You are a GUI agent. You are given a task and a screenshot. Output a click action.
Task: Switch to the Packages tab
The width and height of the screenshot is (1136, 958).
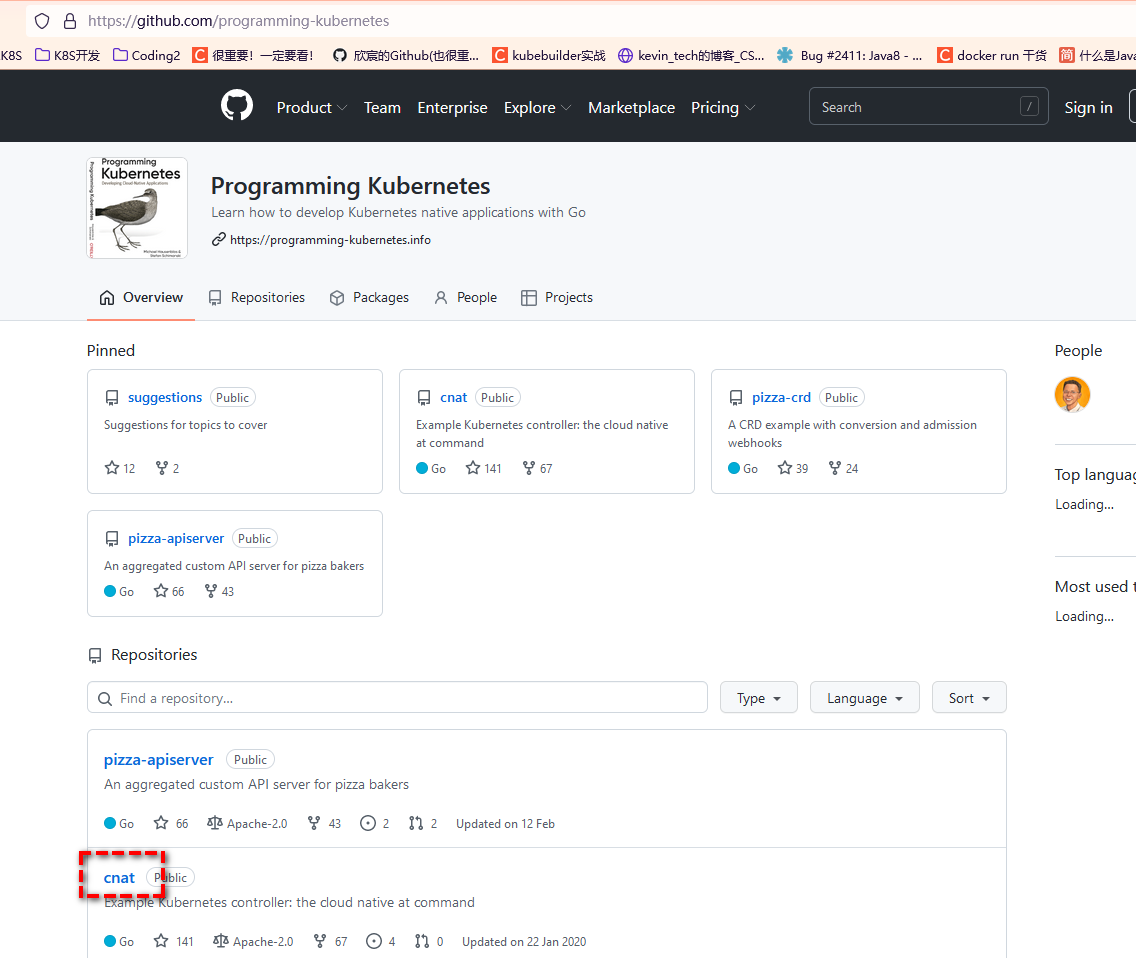369,297
